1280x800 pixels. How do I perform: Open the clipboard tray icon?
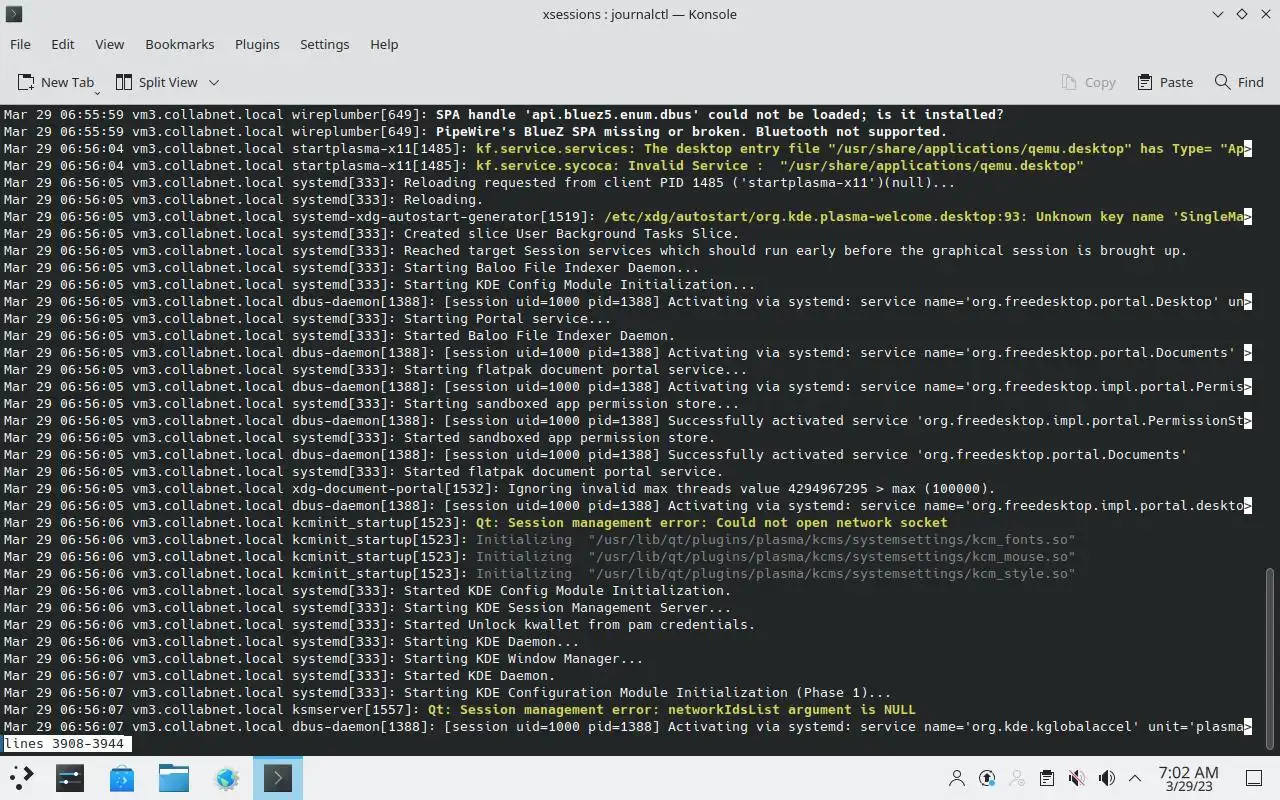(x=1047, y=778)
